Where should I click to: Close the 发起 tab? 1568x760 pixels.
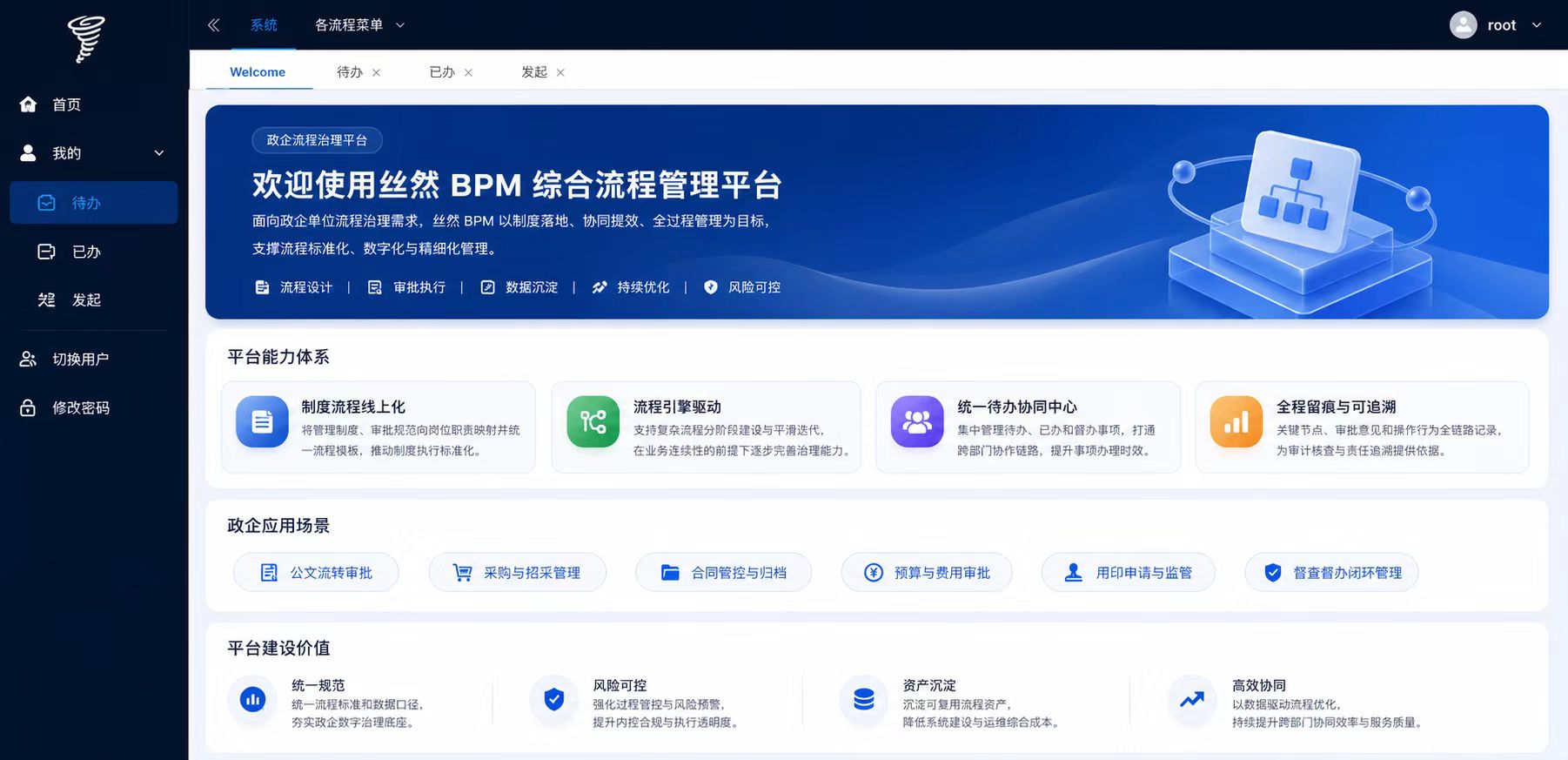point(560,73)
